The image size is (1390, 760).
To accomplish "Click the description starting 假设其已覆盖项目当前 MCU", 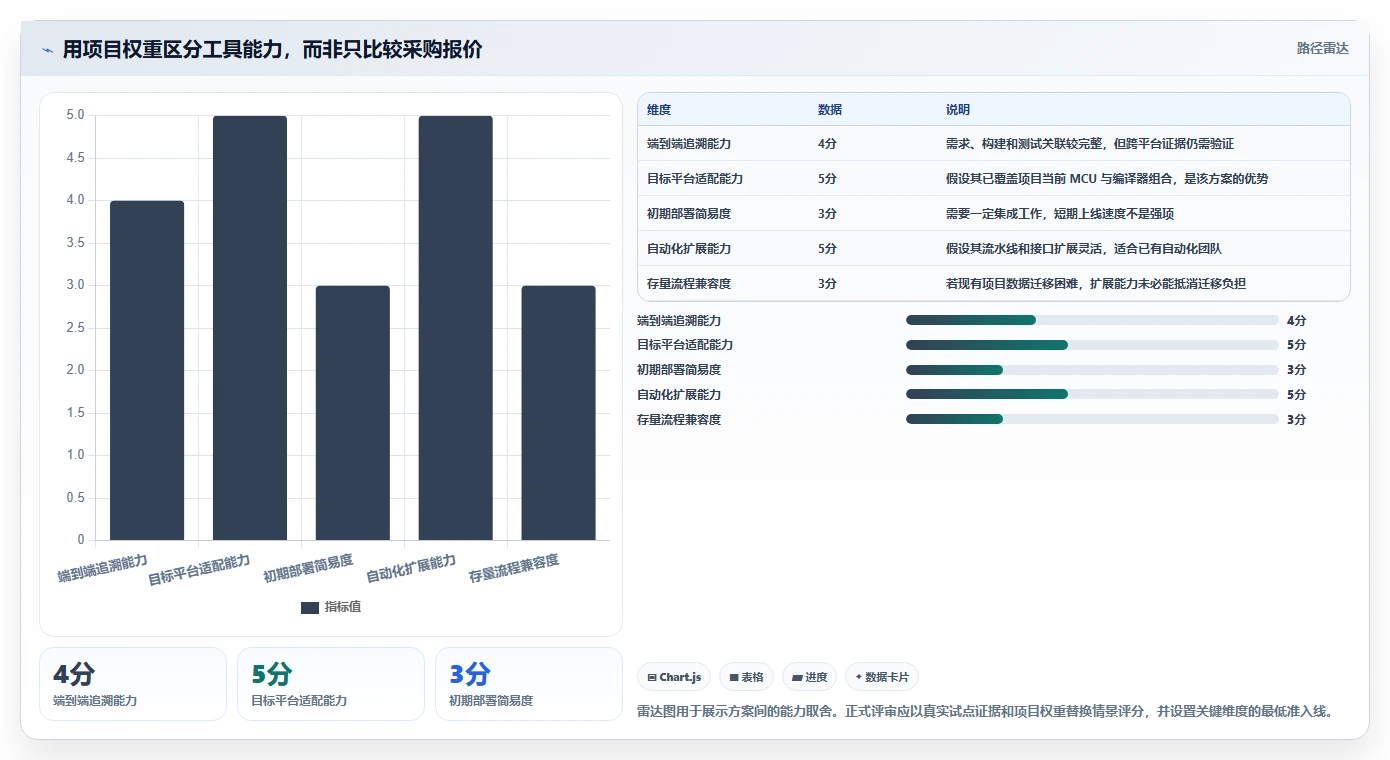I will (1107, 179).
